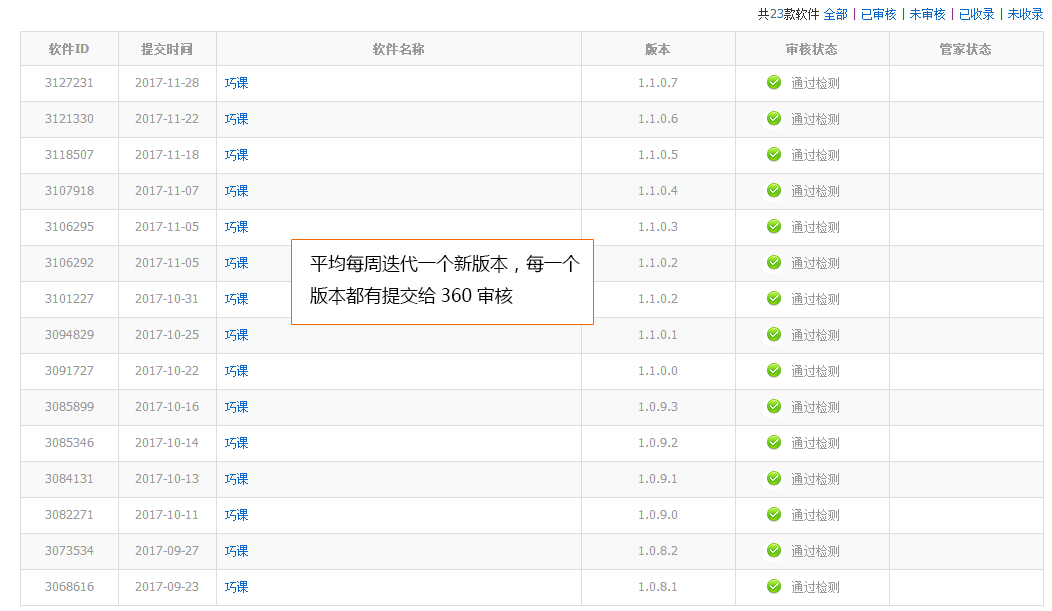Click the 软件ID column header
The width and height of the screenshot is (1052, 611).
(x=69, y=49)
